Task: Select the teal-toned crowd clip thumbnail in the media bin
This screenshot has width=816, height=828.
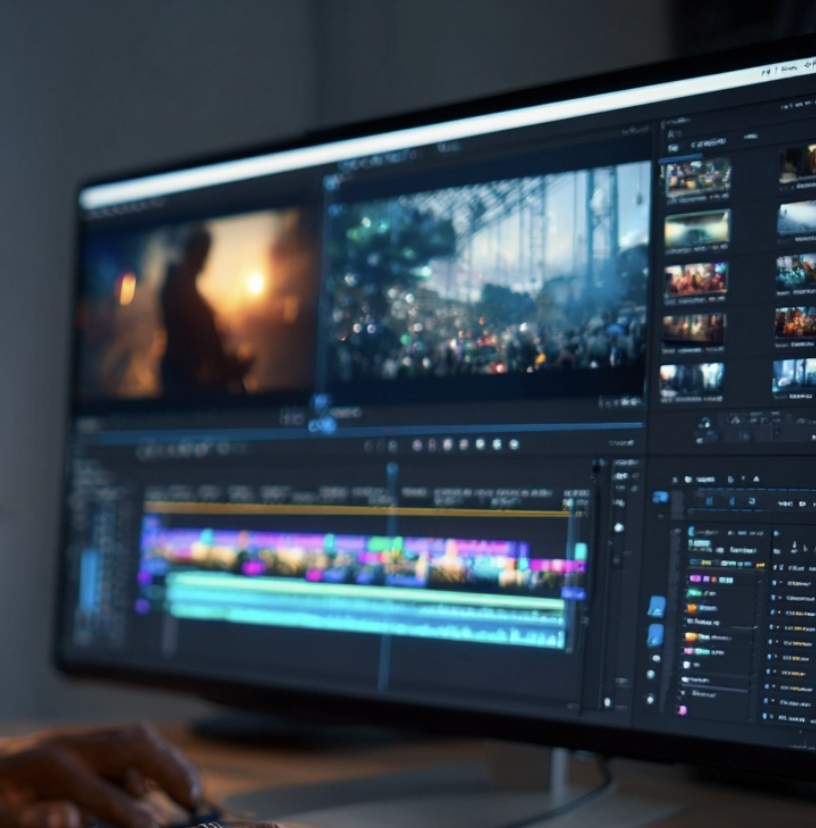Action: (x=796, y=271)
